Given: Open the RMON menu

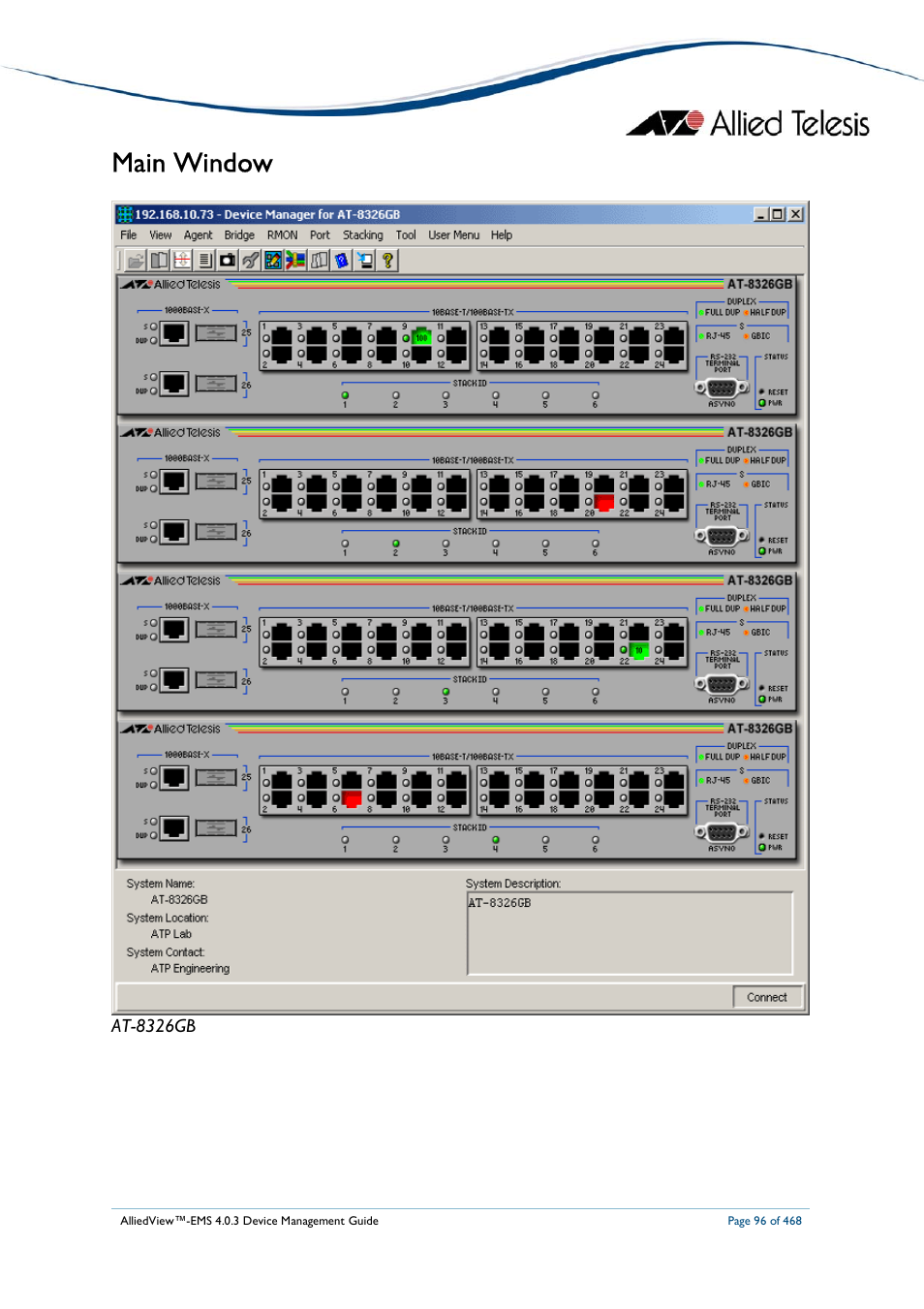Looking at the screenshot, I should point(283,235).
